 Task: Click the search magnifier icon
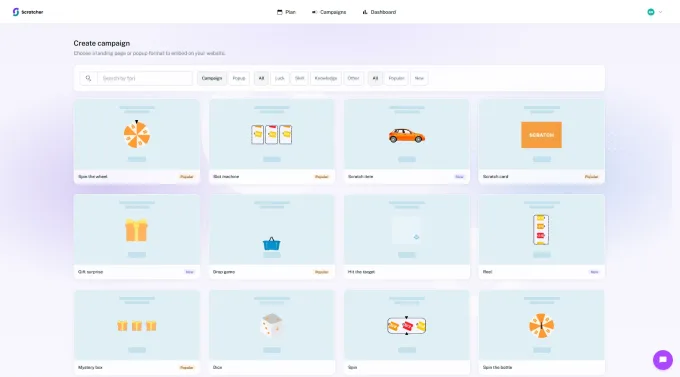click(x=88, y=79)
